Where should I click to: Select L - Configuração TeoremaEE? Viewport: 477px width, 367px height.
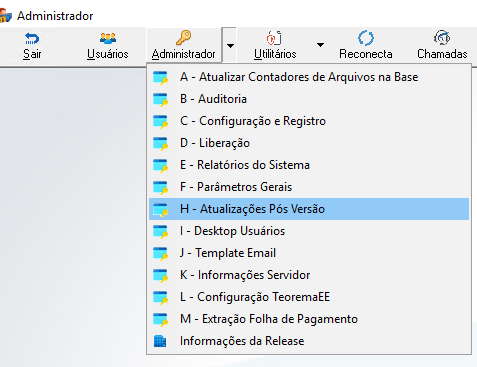[x=309, y=297]
